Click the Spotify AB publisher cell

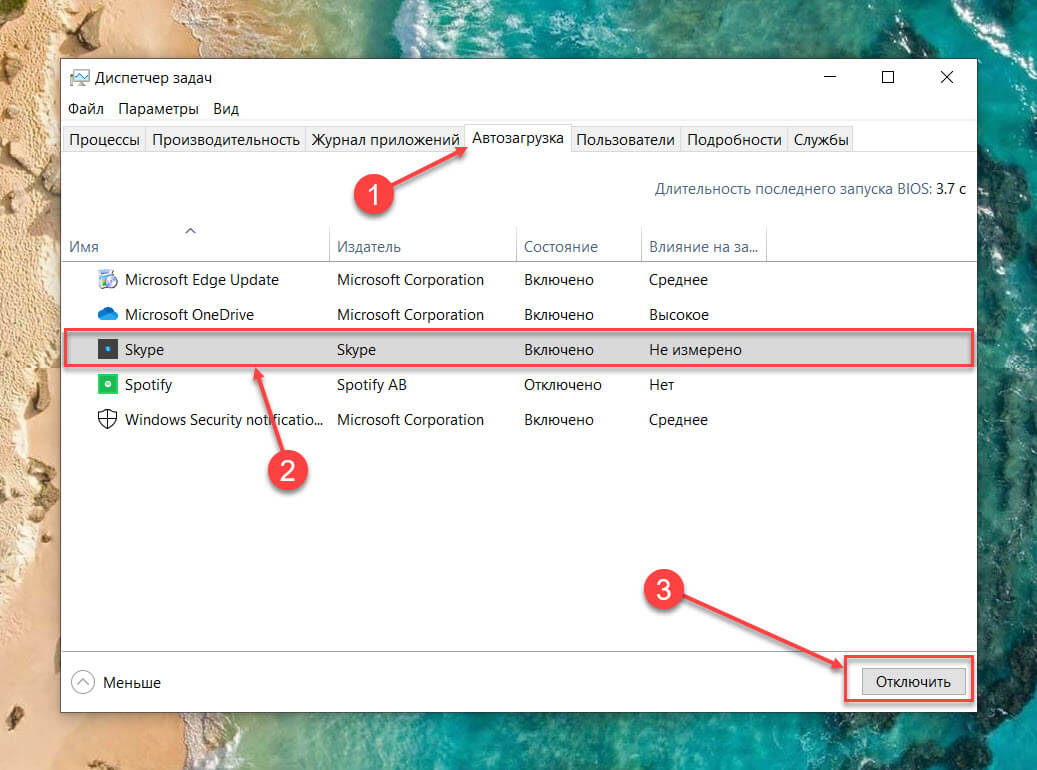coord(371,385)
